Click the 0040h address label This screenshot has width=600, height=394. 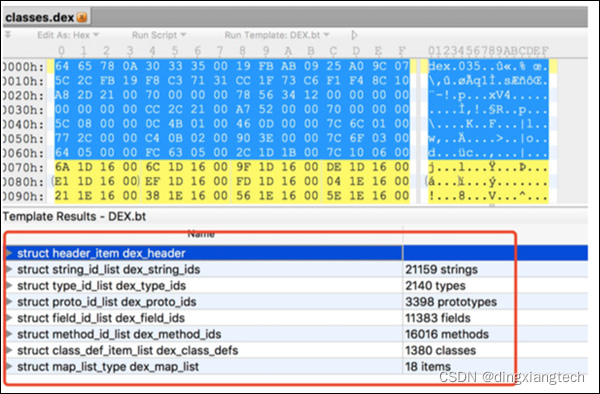point(23,124)
